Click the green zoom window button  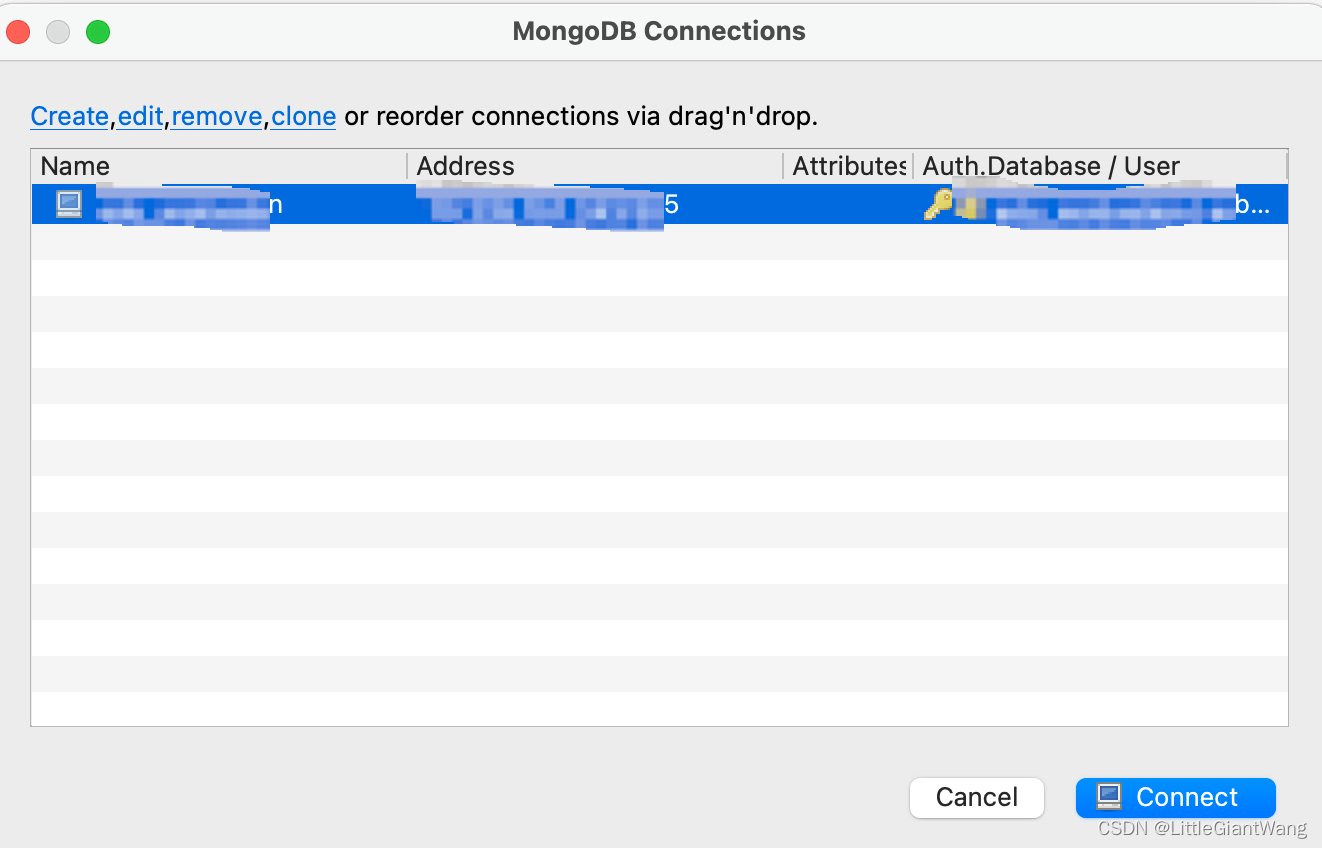98,32
